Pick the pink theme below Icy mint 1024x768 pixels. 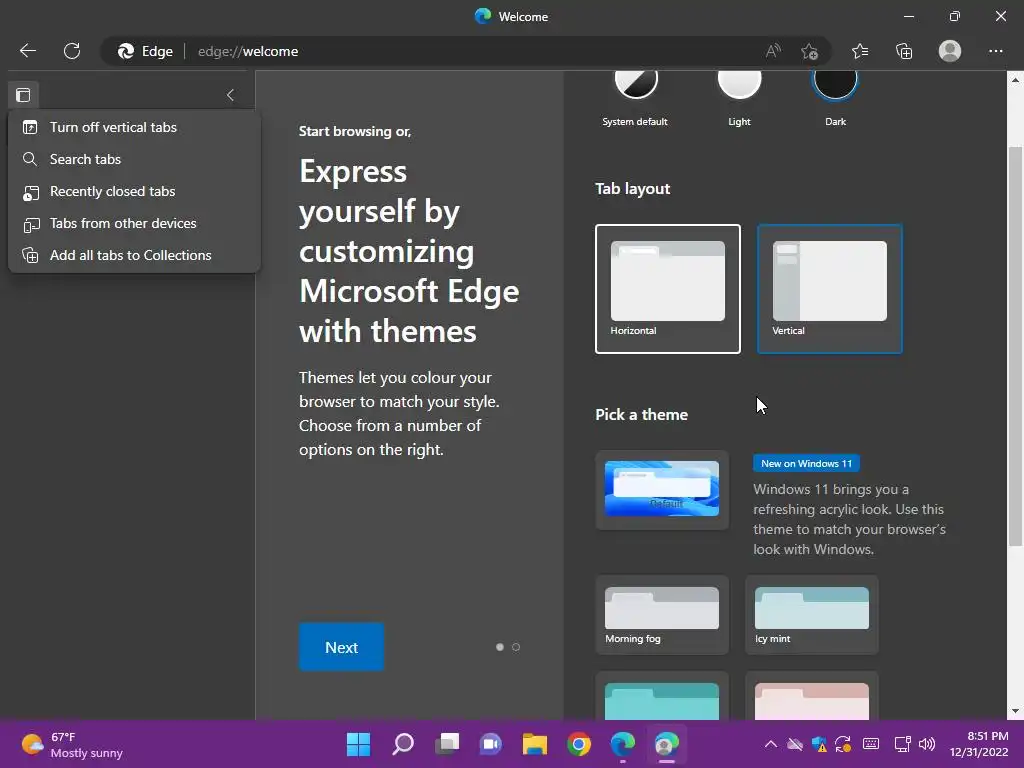click(x=812, y=697)
